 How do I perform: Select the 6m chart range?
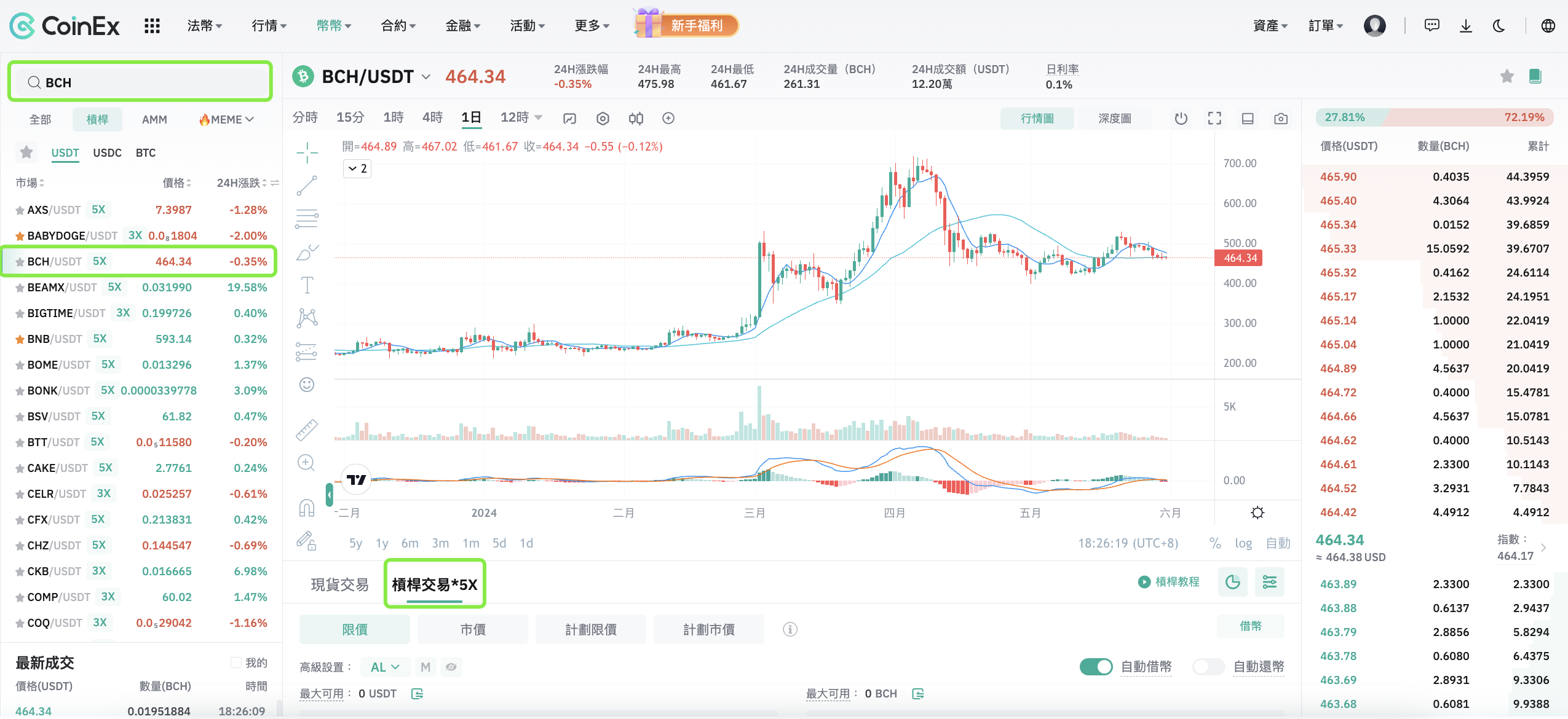point(410,543)
